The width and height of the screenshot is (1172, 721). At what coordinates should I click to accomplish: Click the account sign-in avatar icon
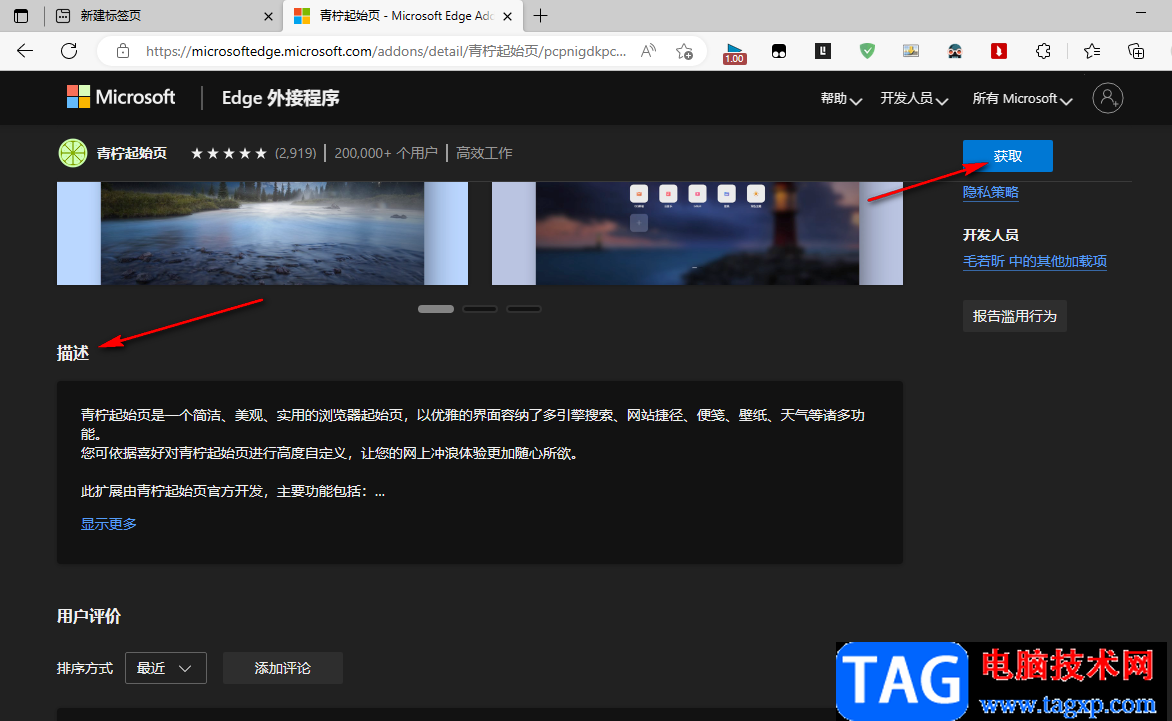point(1107,98)
